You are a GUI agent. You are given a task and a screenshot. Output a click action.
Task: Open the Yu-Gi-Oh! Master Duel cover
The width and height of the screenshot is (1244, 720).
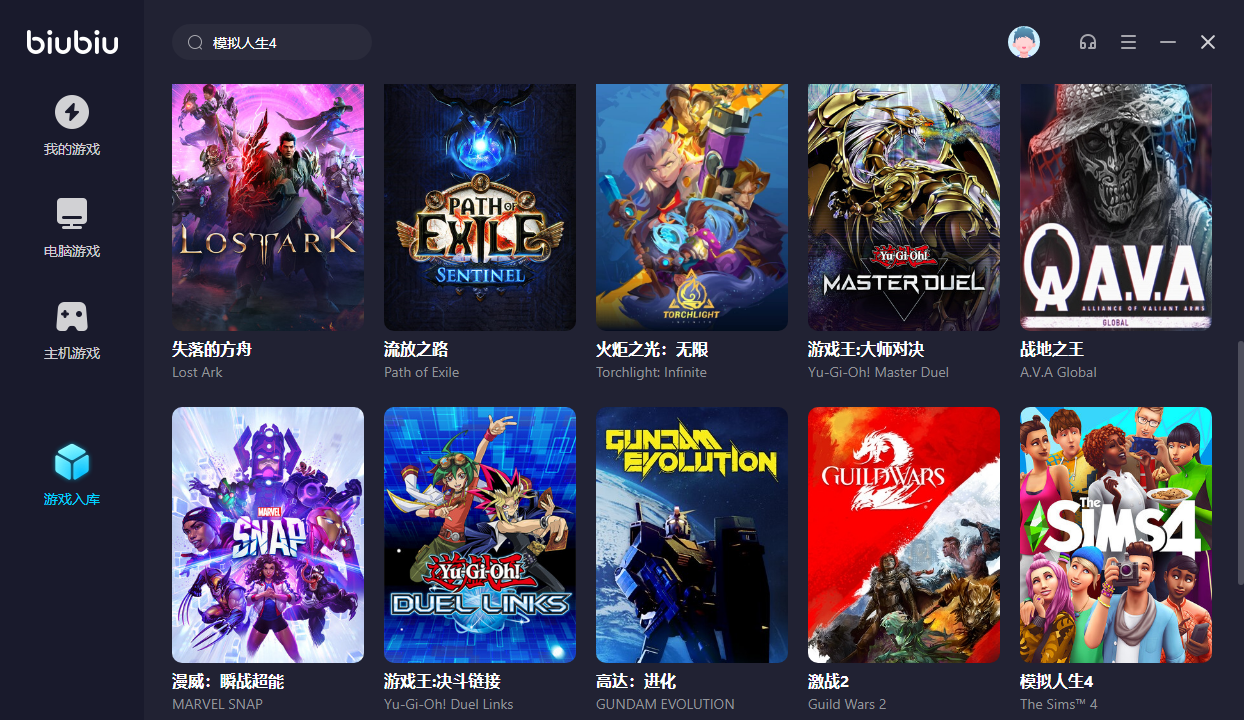coord(904,207)
